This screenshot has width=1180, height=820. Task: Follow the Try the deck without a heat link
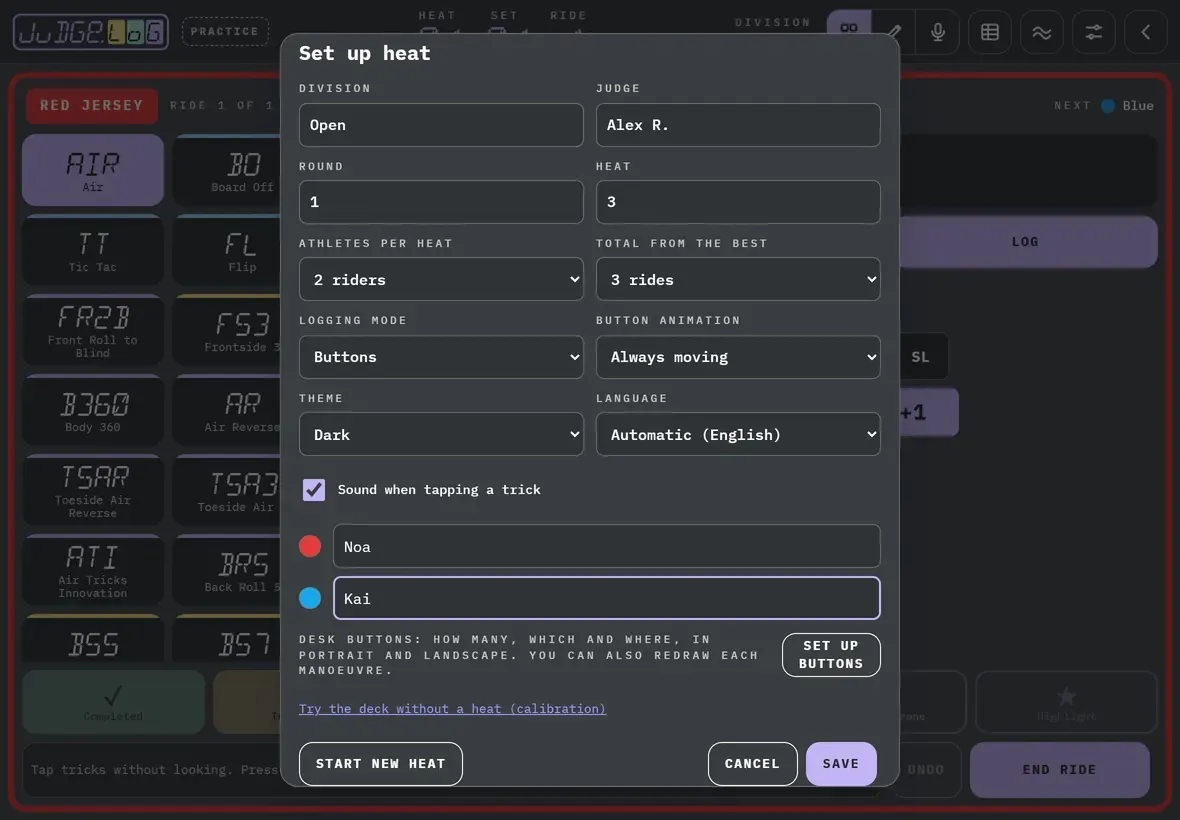(x=452, y=709)
